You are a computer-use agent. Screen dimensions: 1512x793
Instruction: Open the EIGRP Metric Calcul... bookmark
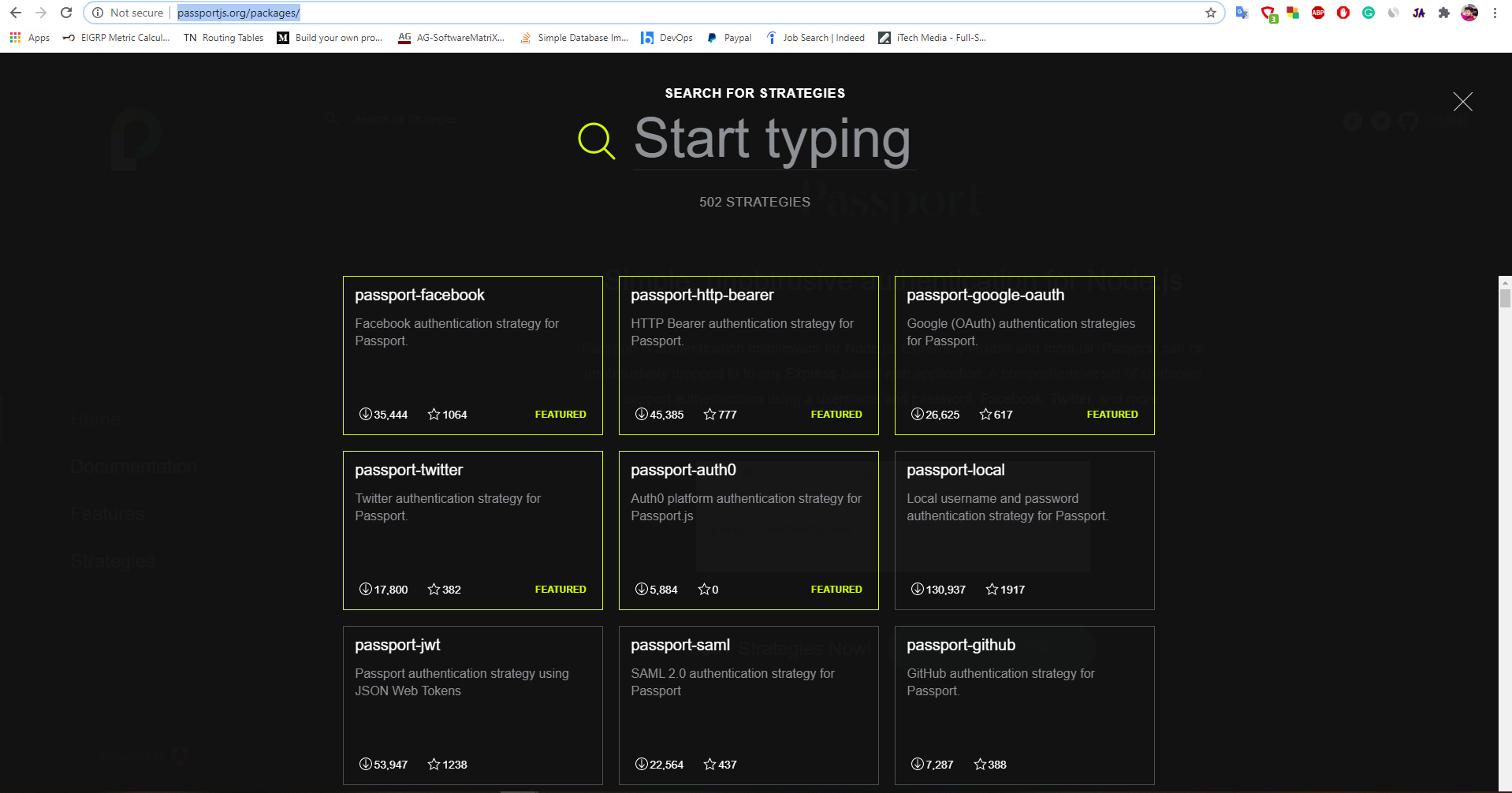point(117,38)
